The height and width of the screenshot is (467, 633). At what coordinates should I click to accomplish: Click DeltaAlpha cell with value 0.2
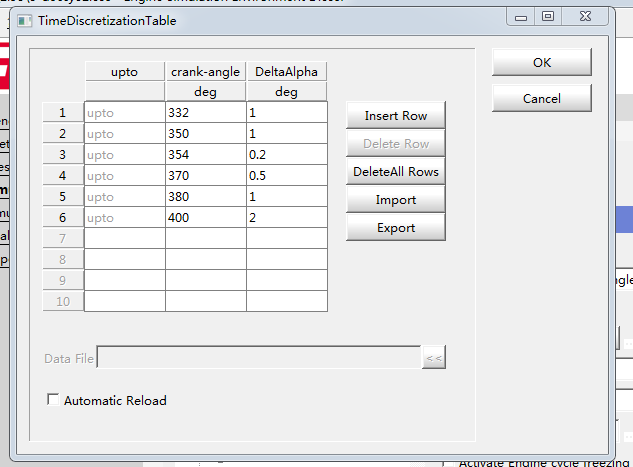[286, 155]
